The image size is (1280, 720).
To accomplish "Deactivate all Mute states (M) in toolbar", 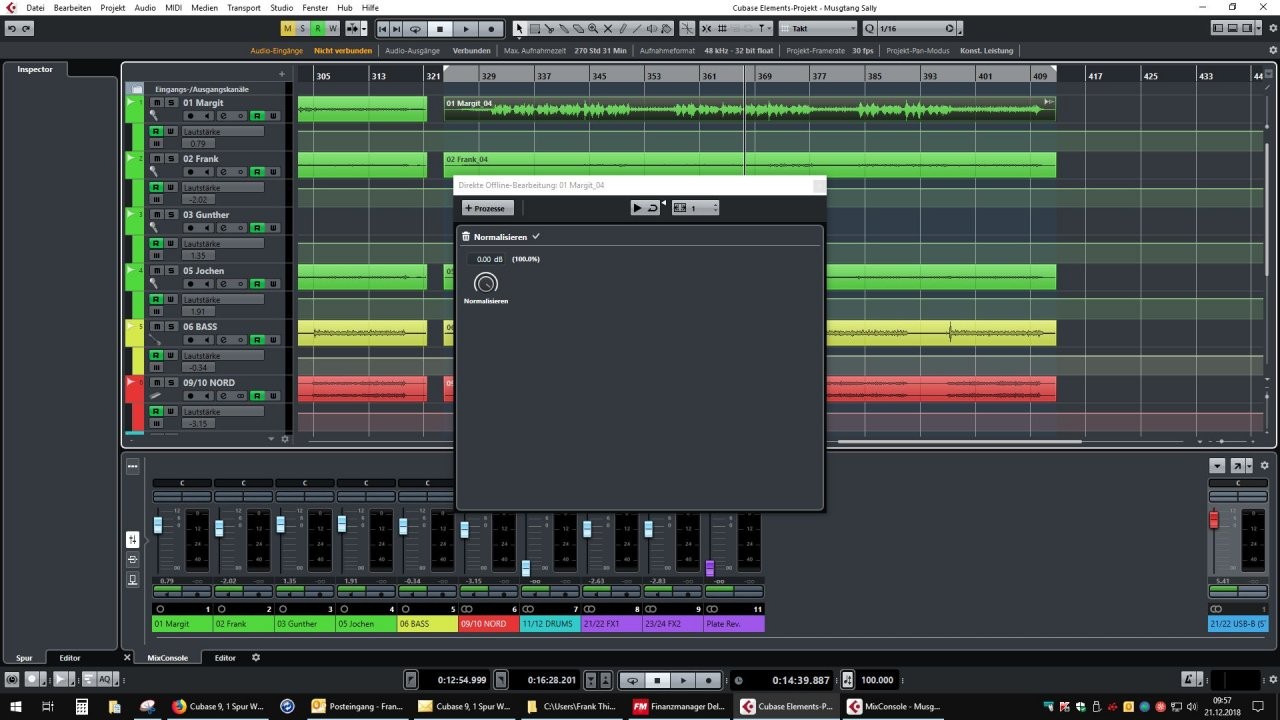I will click(288, 29).
